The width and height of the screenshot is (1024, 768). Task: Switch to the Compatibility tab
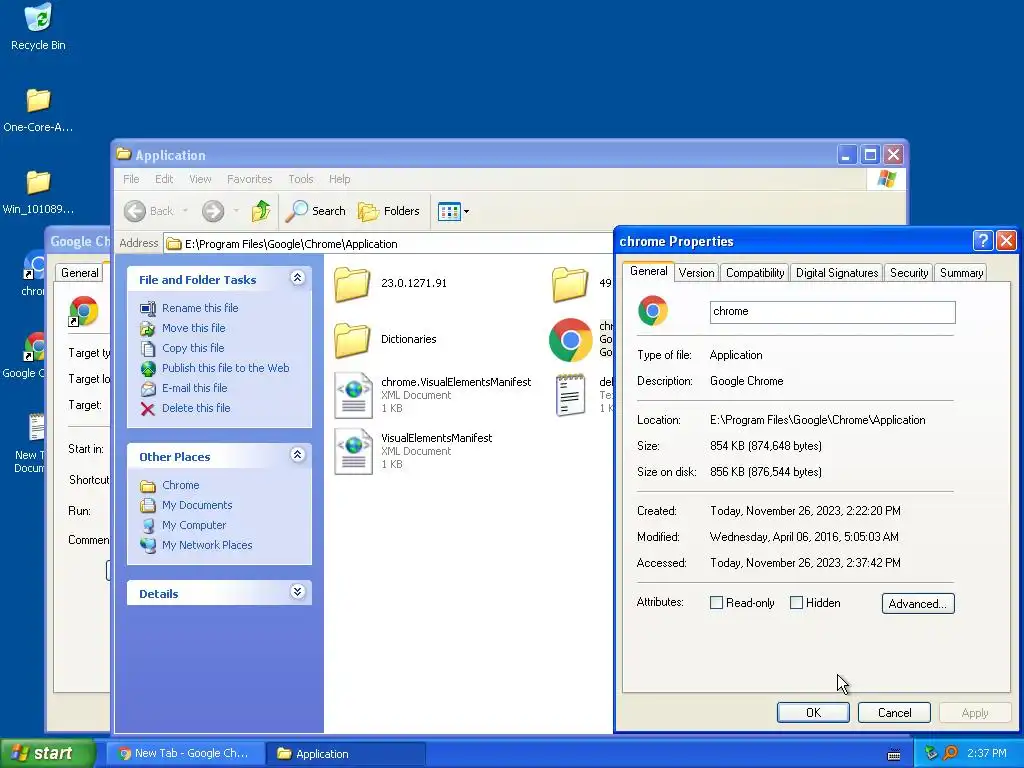tap(754, 273)
